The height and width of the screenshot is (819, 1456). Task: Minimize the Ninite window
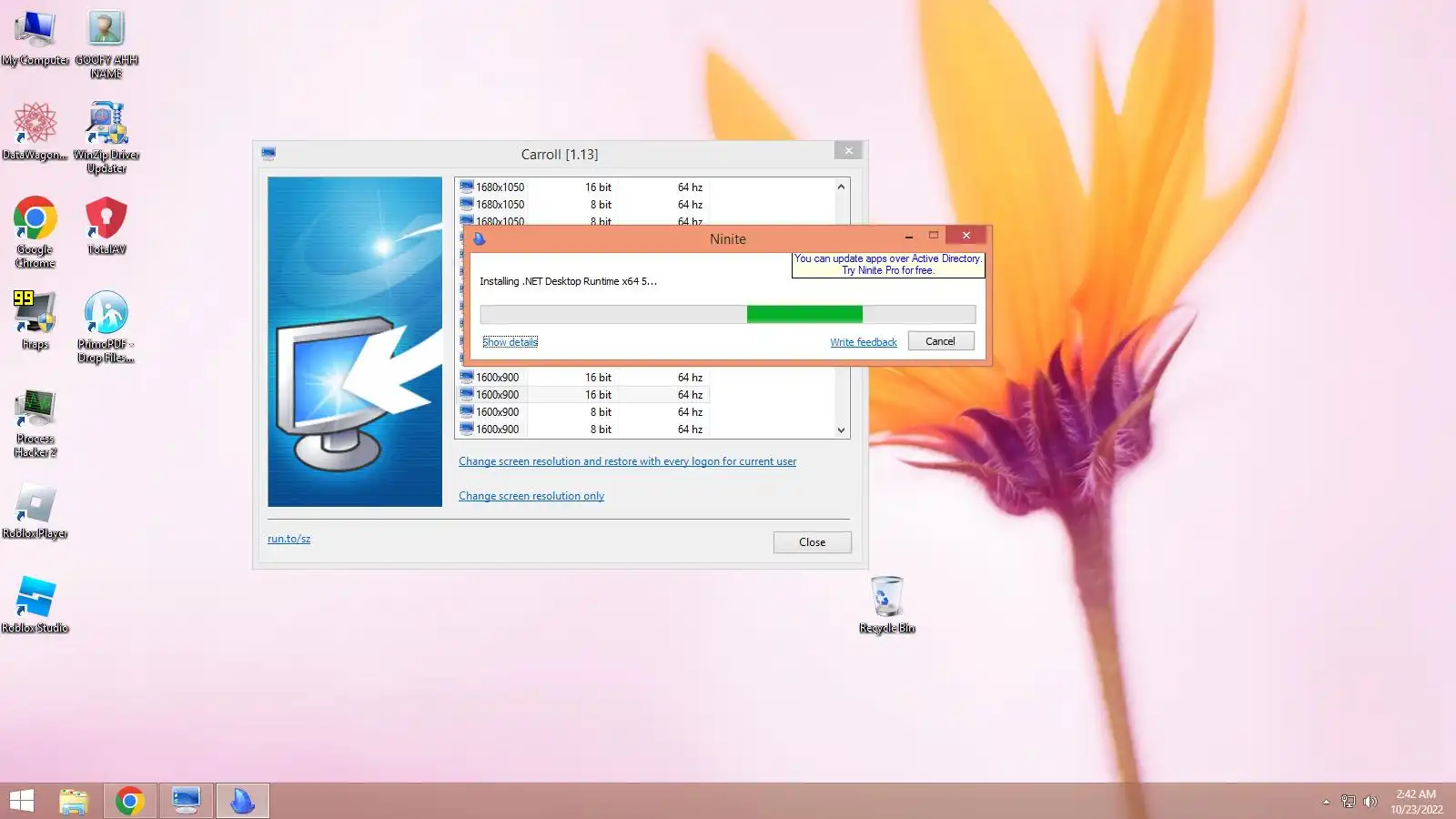908,236
